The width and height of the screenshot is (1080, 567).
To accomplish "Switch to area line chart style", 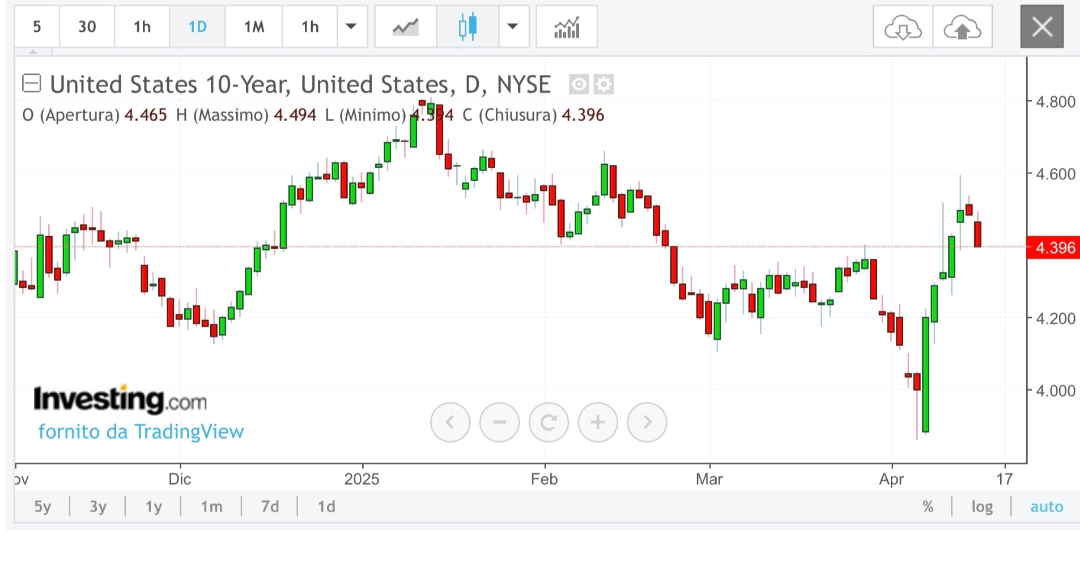I will point(406,27).
